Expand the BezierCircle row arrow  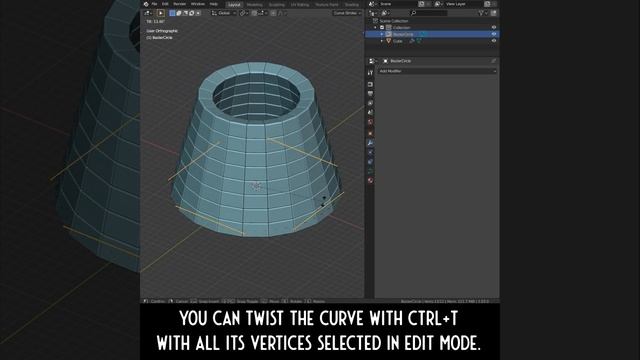coord(382,34)
